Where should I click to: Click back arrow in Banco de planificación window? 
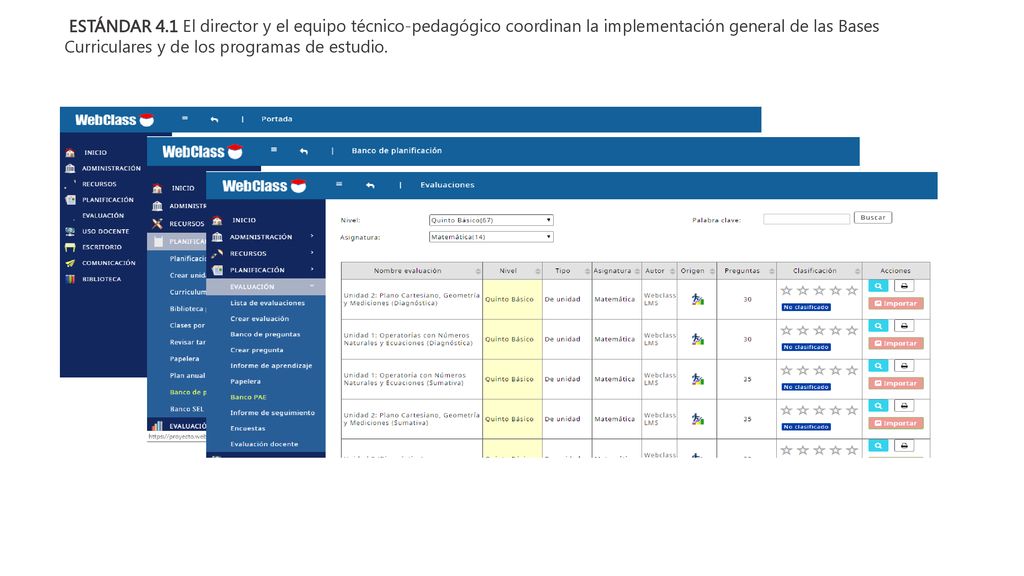pos(304,151)
